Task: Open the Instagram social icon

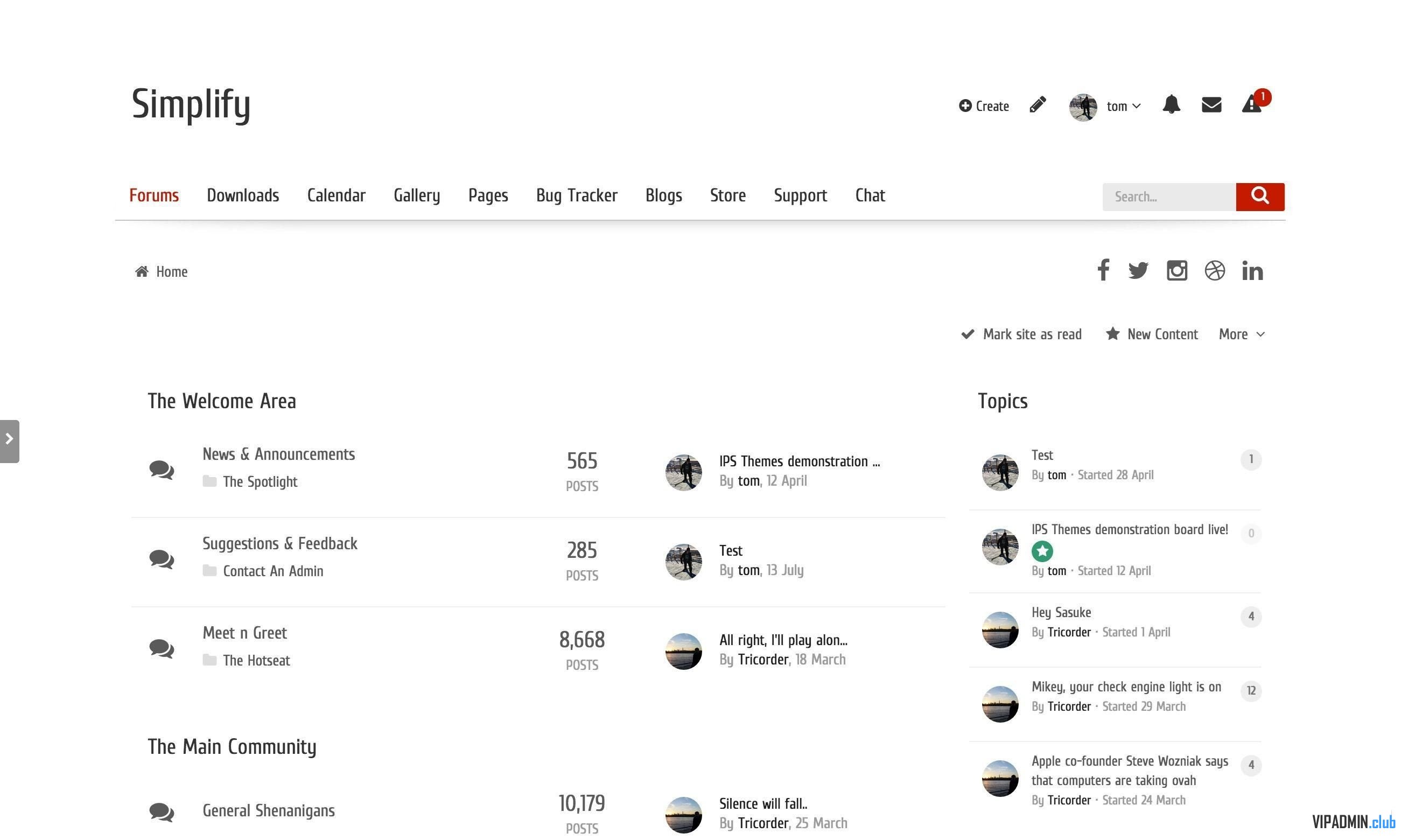Action: pos(1176,270)
